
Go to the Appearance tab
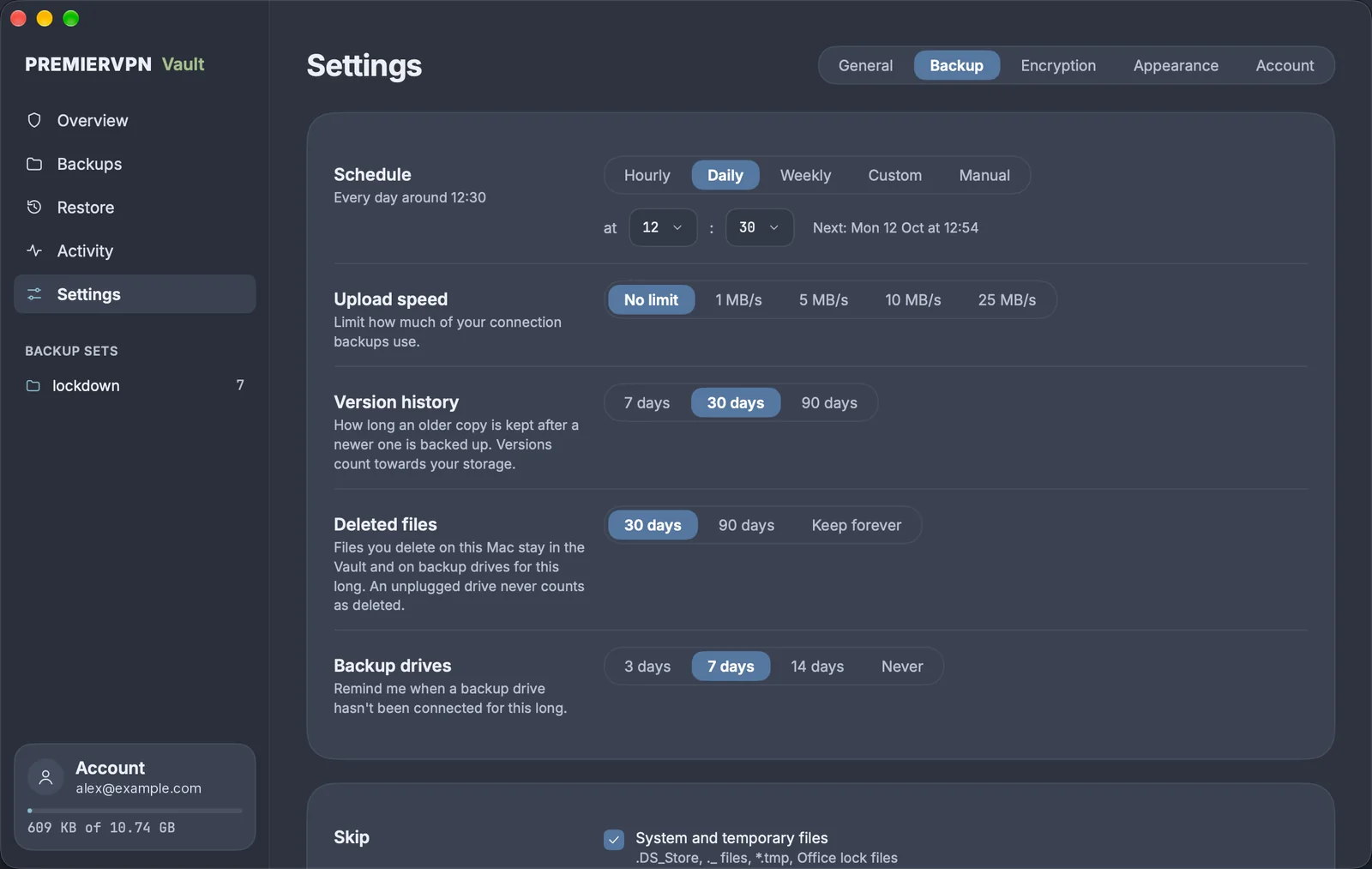1176,65
